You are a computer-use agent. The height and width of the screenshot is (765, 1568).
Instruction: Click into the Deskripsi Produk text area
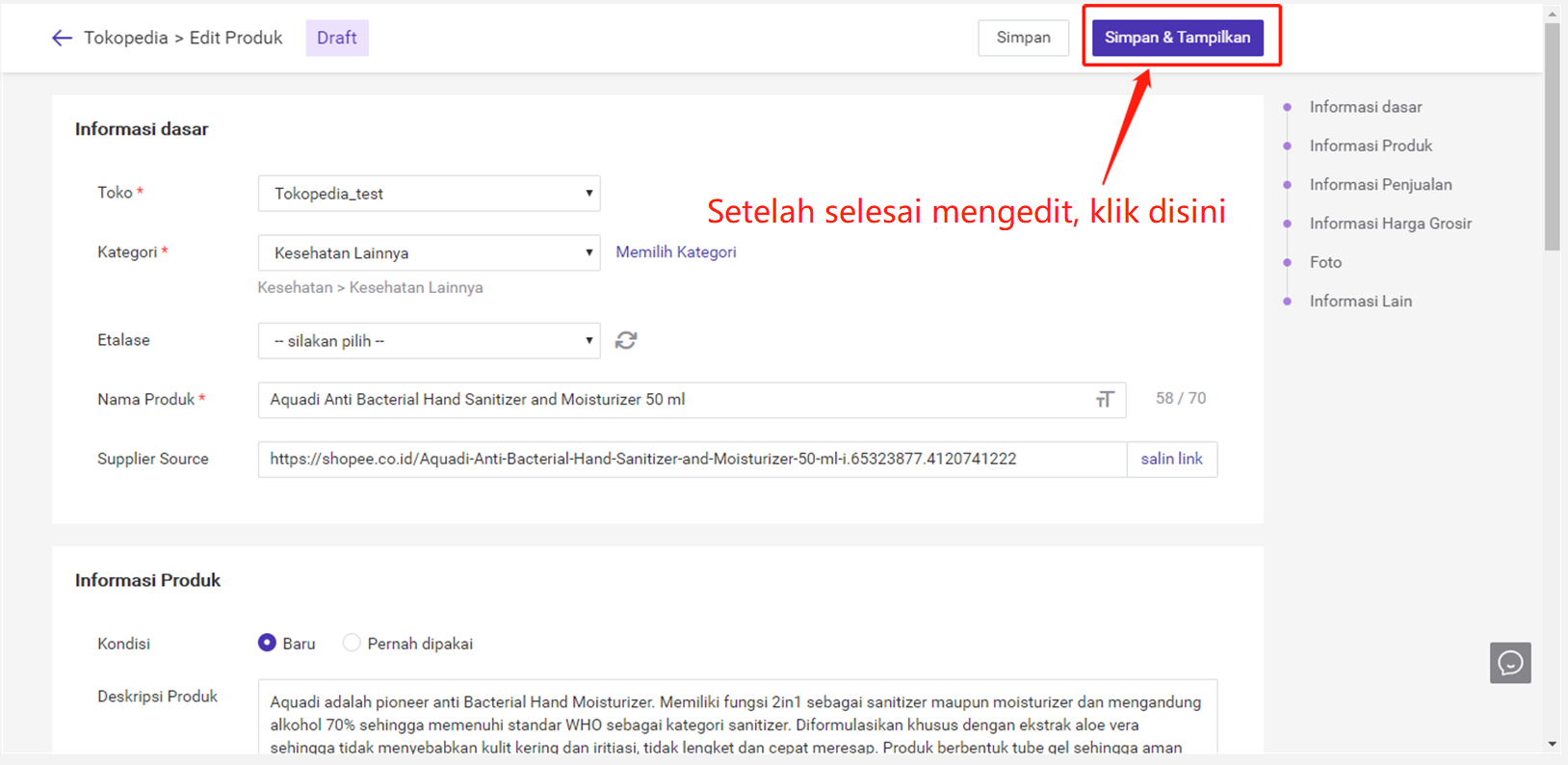point(738,718)
